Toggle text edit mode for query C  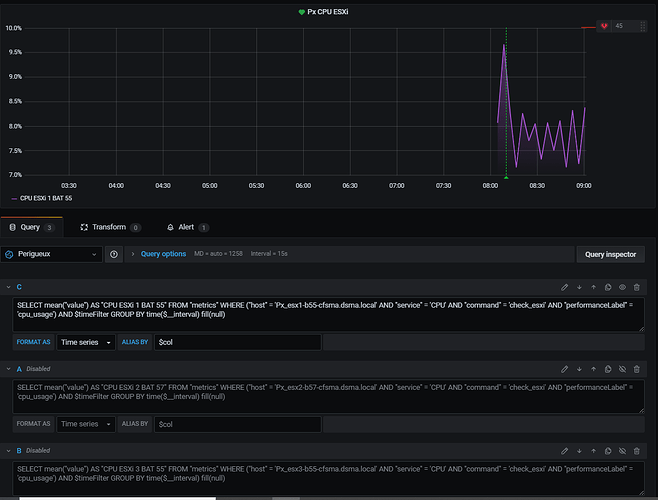point(564,287)
